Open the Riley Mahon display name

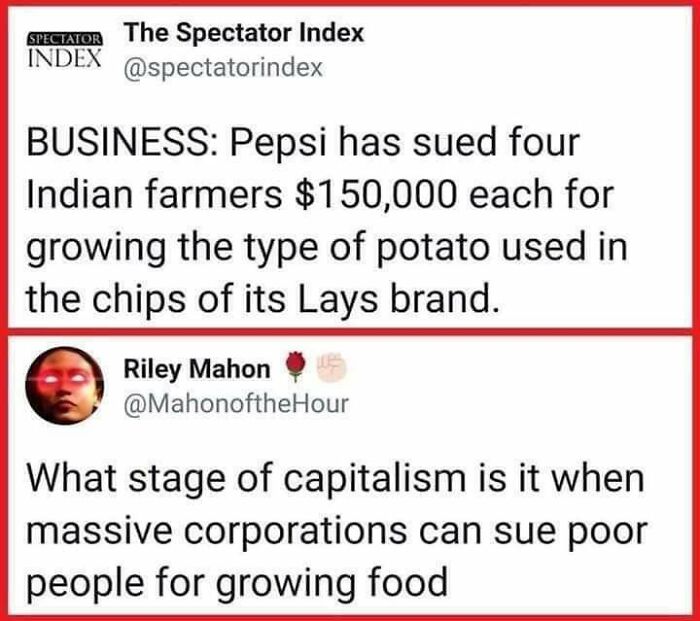(196, 369)
